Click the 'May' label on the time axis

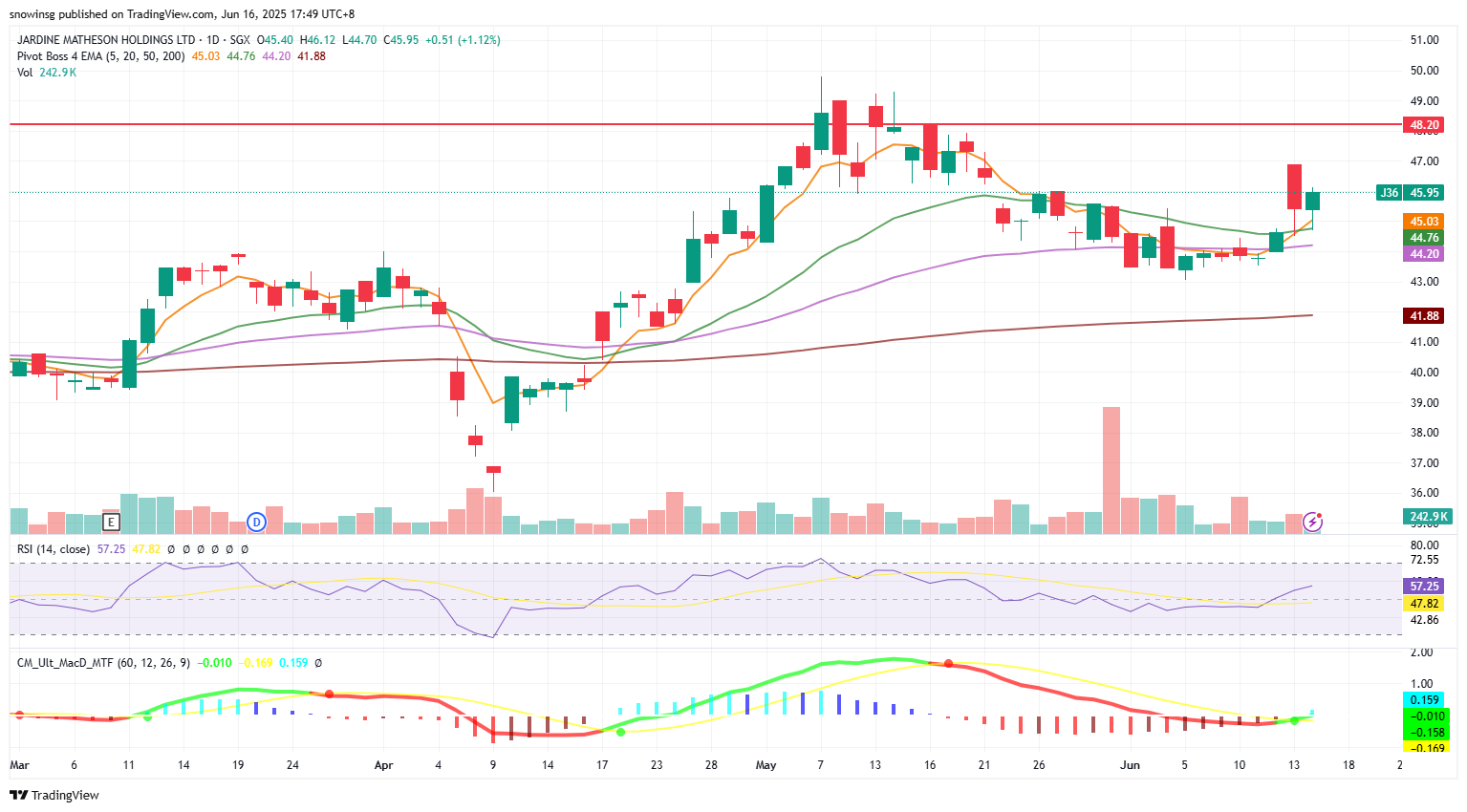[x=766, y=765]
